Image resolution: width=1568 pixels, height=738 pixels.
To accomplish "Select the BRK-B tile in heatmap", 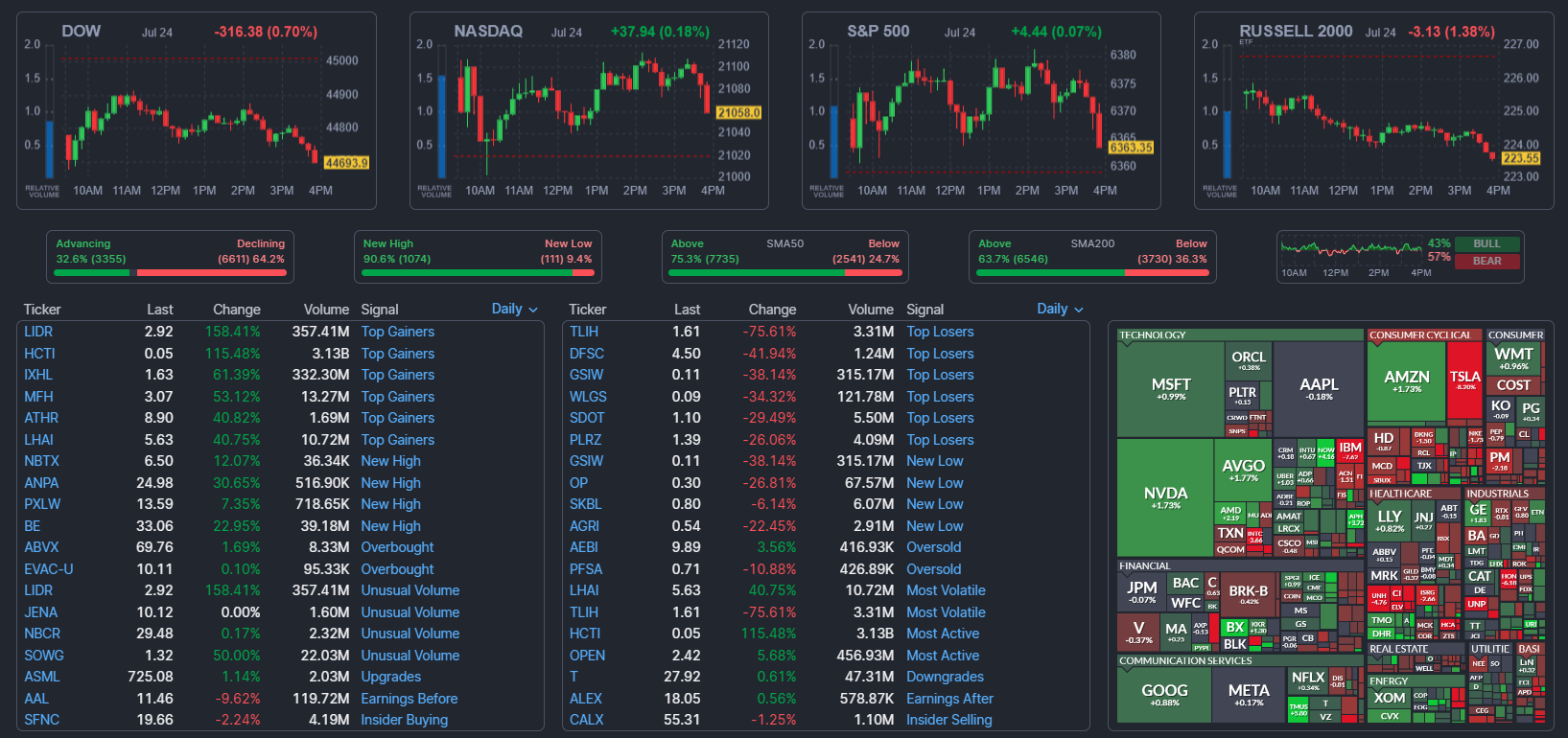I will 1248,595.
